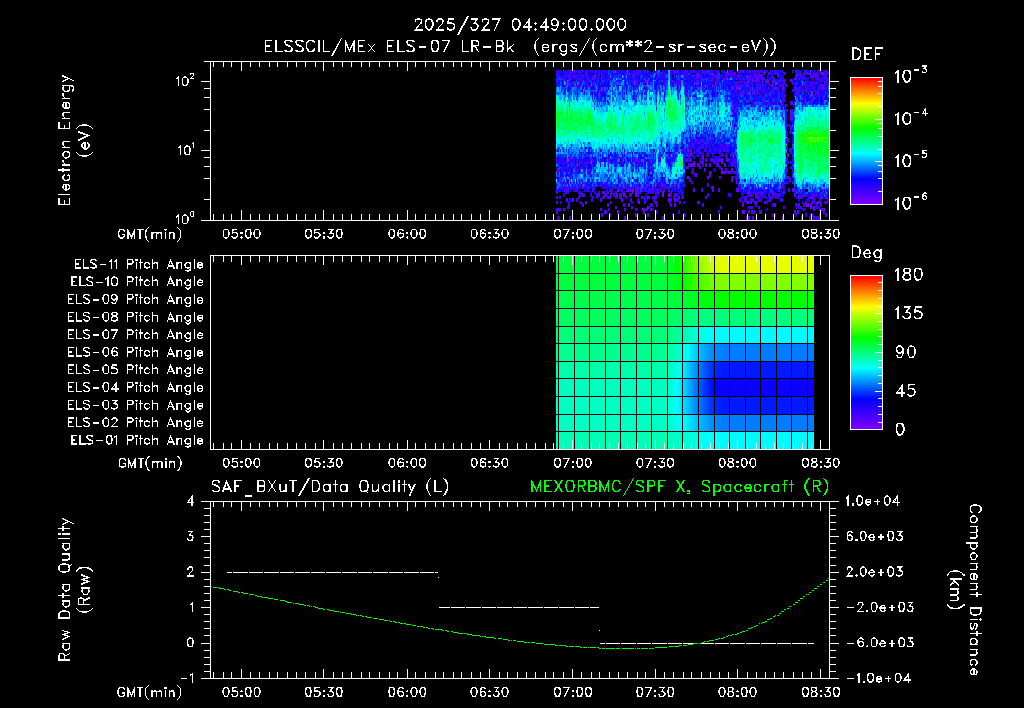Select the ELS-05 Pitch Angle row label

tap(135, 370)
